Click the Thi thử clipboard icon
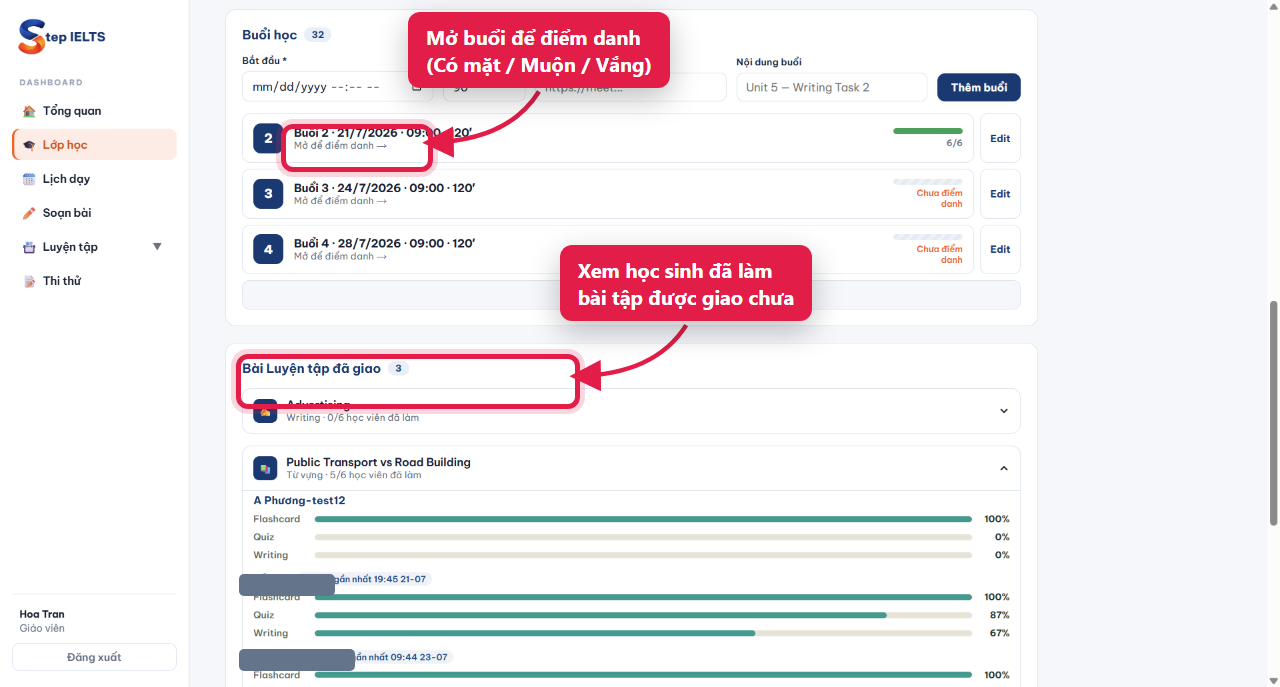Viewport: 1280px width, 687px height. tap(29, 281)
